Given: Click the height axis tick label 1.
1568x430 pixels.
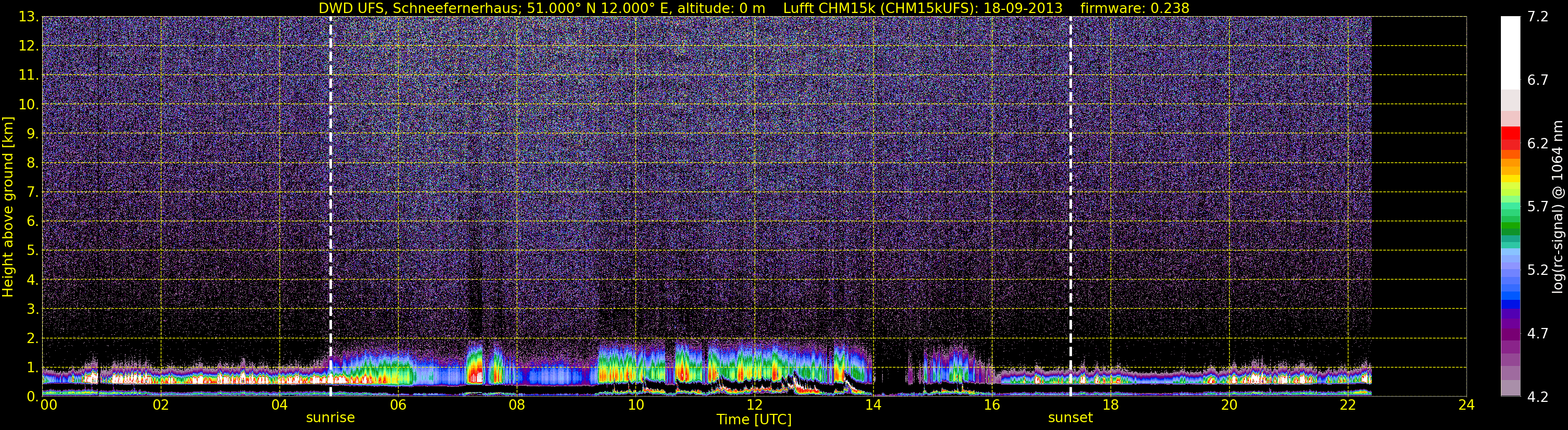Looking at the screenshot, I should (32, 368).
